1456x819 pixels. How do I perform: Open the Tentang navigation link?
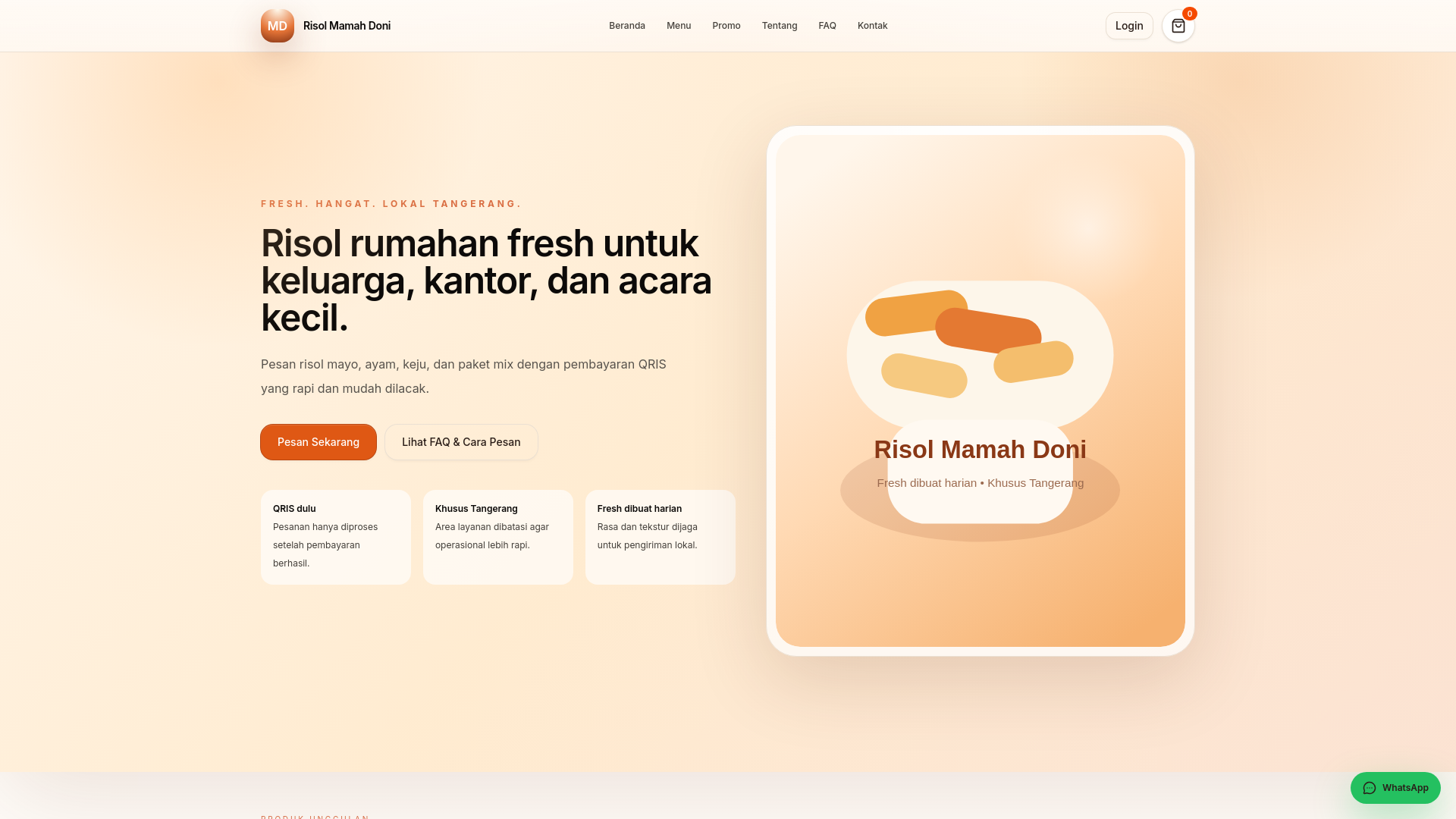780,26
